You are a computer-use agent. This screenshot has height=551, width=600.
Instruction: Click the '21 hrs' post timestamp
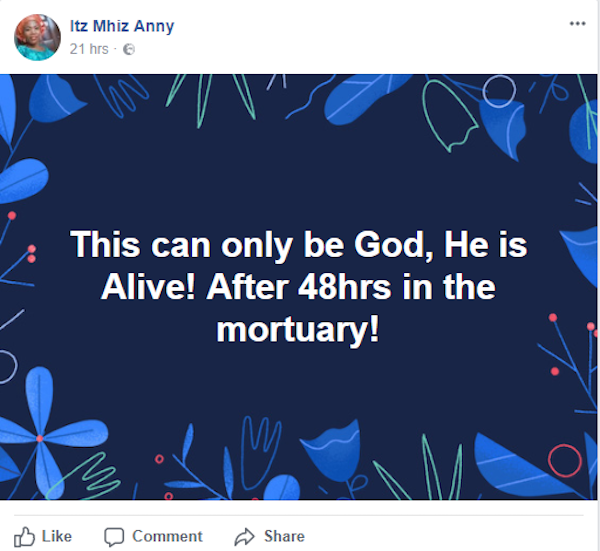pyautogui.click(x=88, y=48)
